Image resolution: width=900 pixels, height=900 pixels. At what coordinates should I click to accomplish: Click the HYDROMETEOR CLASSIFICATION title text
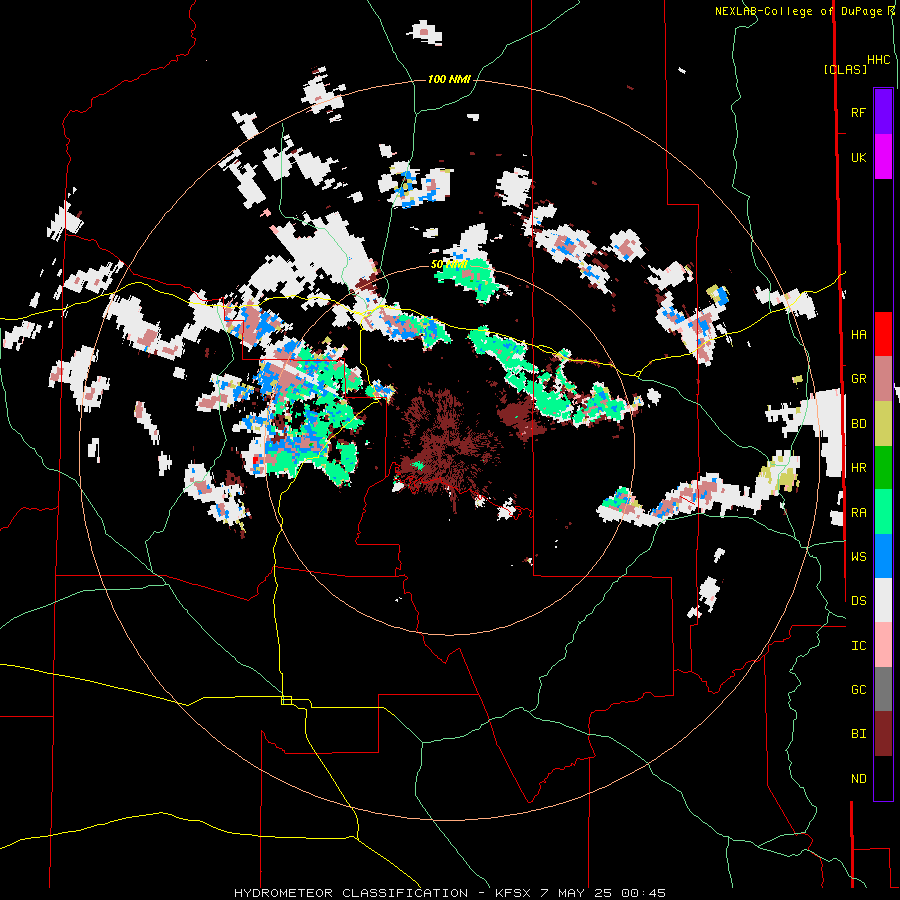351,893
